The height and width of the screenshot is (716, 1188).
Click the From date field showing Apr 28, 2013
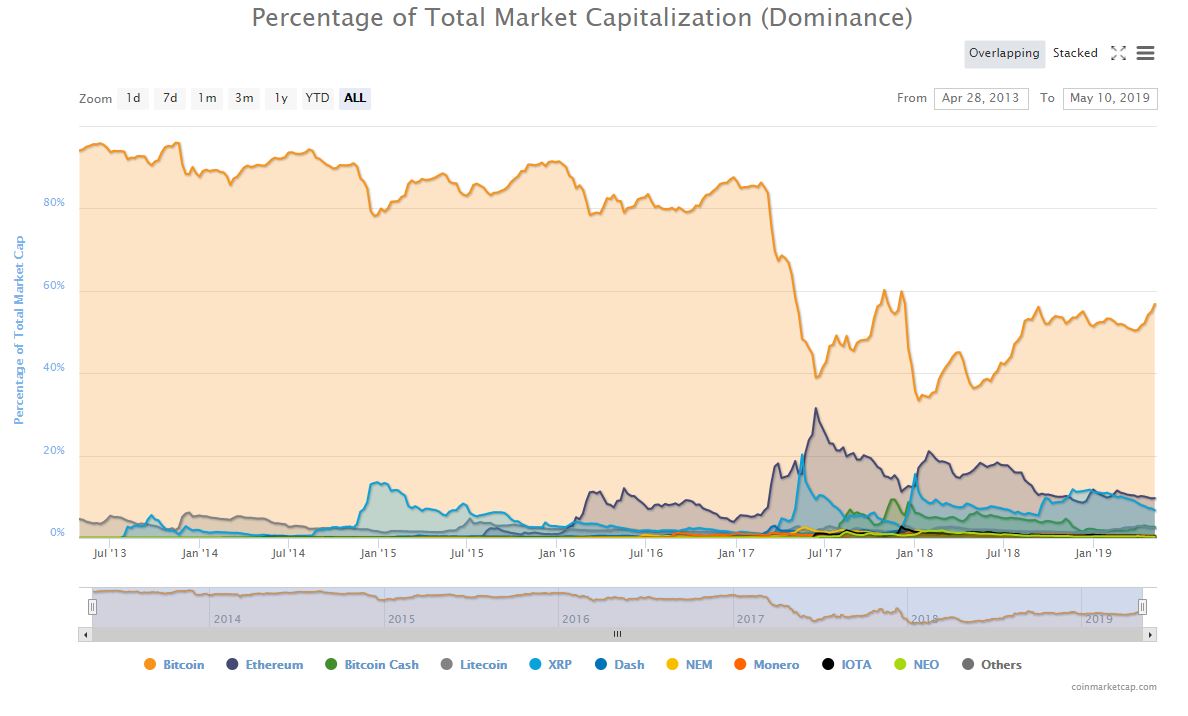981,98
